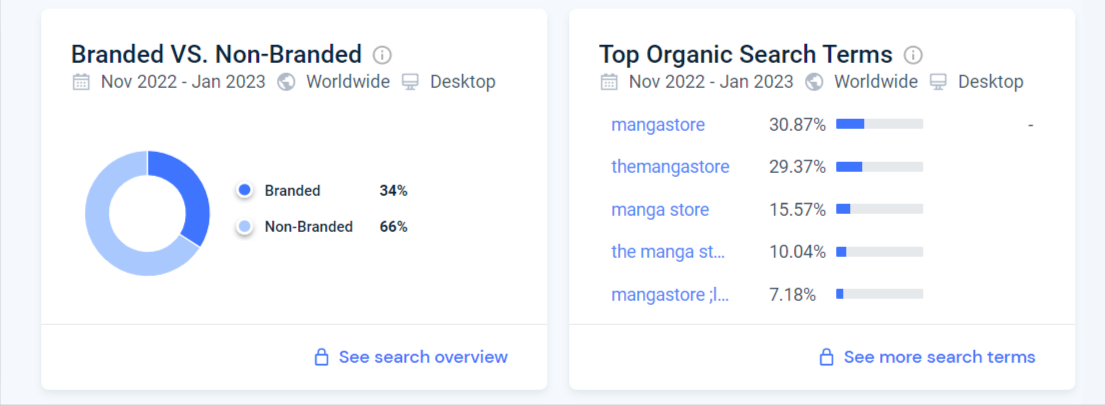Click lock icon next to See search overview
The image size is (1105, 405).
point(321,357)
